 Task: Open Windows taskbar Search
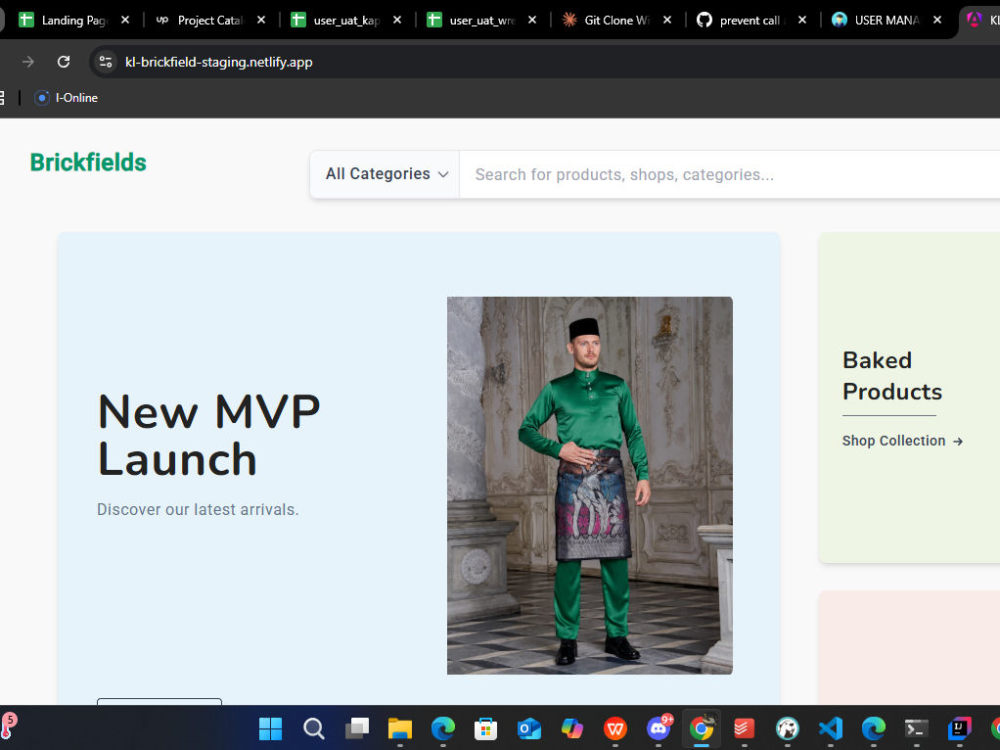(313, 728)
